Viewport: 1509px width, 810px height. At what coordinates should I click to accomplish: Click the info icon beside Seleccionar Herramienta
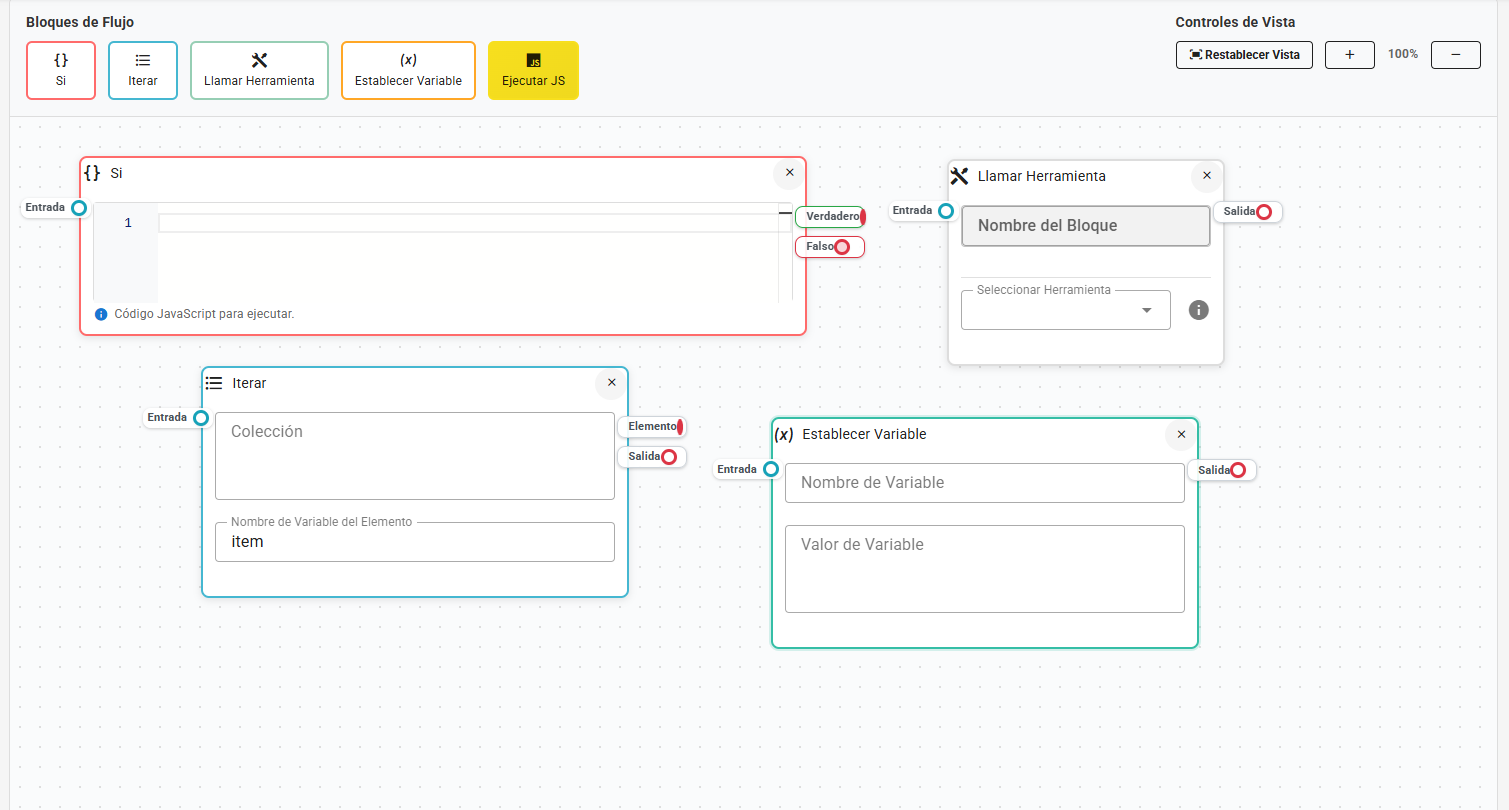pyautogui.click(x=1198, y=310)
